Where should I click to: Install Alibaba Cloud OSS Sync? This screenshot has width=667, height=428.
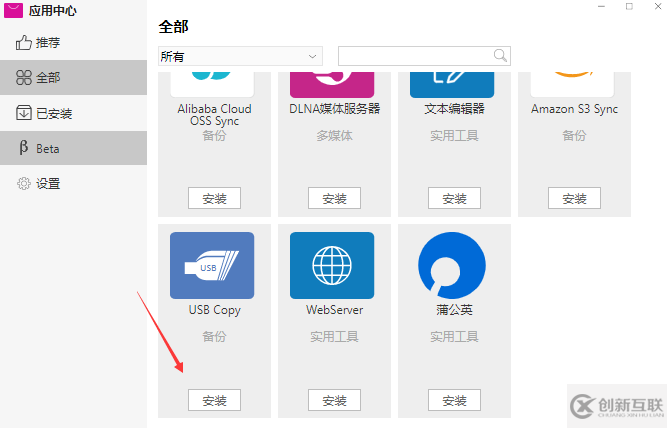point(214,198)
